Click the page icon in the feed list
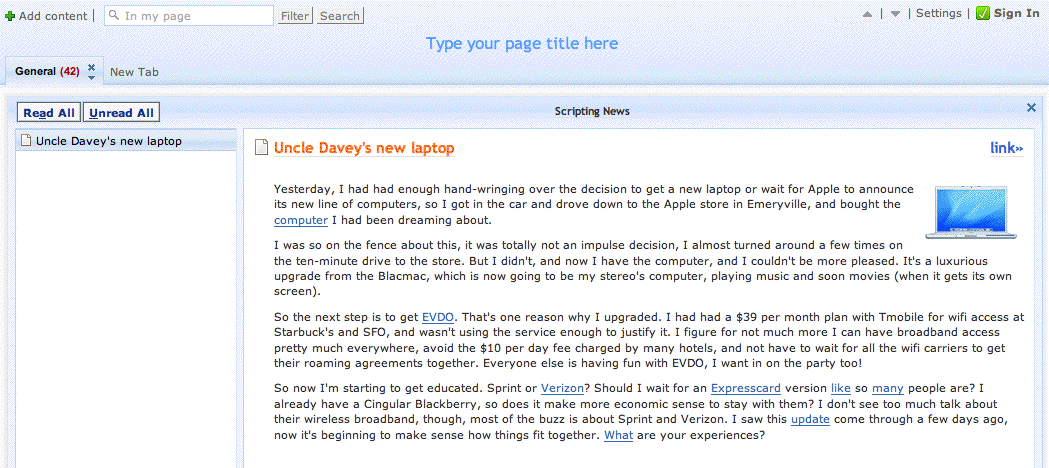 (x=26, y=141)
